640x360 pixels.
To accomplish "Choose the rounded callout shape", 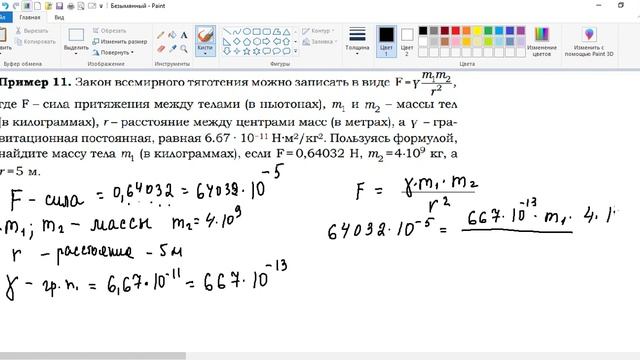I will click(x=267, y=51).
